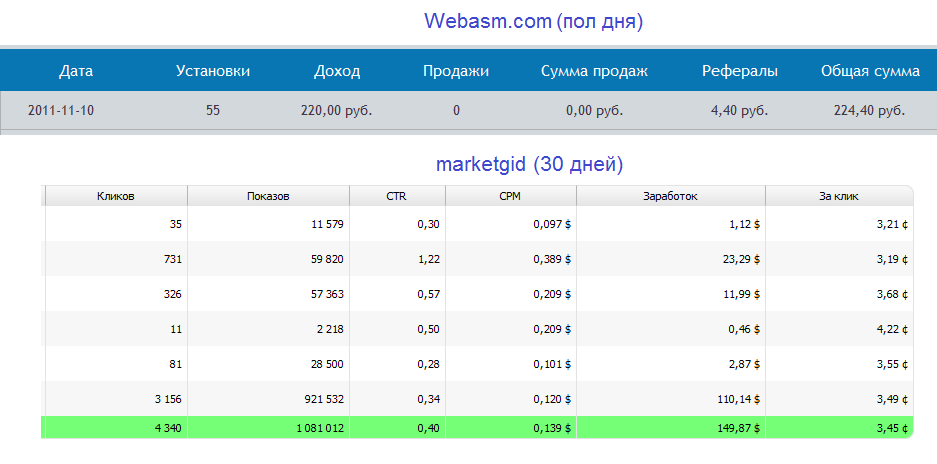Select the CPM cell 0,101 $
Screen dimensions: 937x464
[552, 364]
